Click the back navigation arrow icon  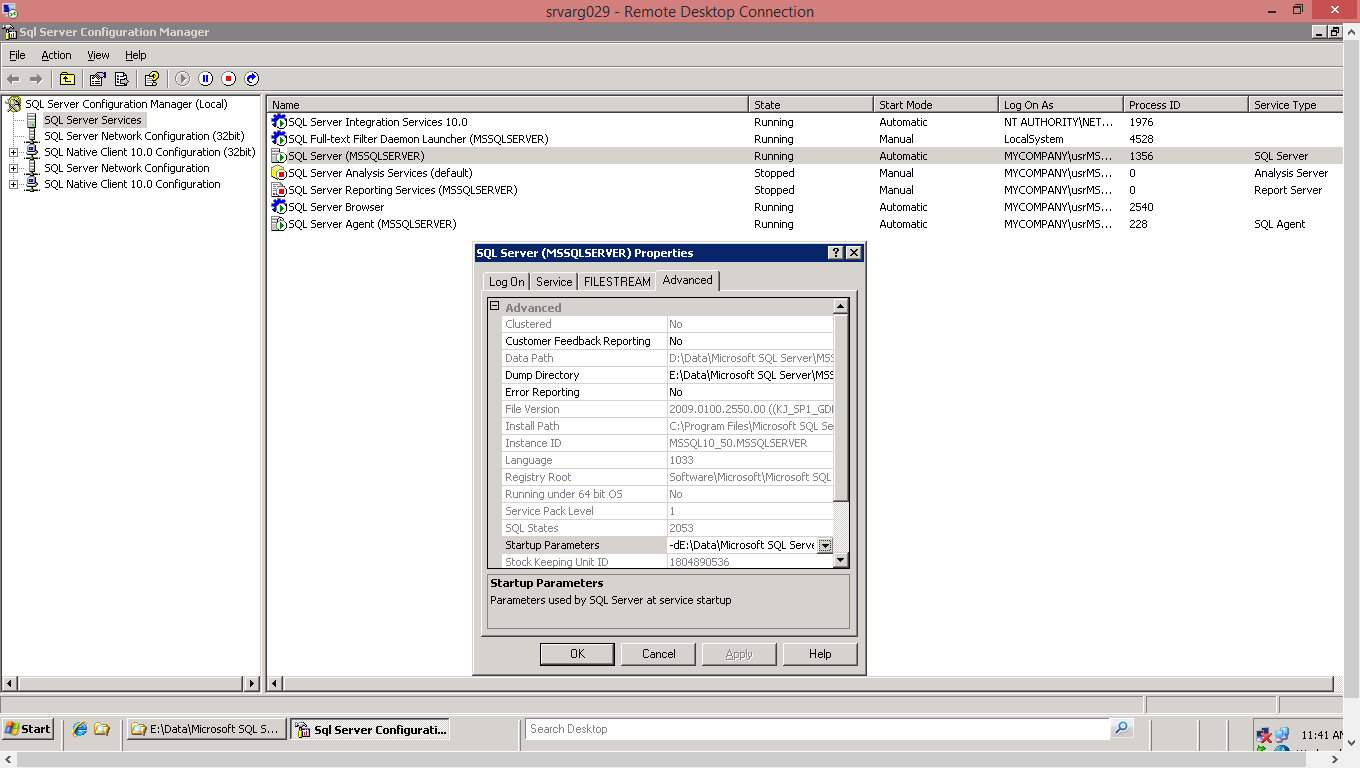[14, 78]
